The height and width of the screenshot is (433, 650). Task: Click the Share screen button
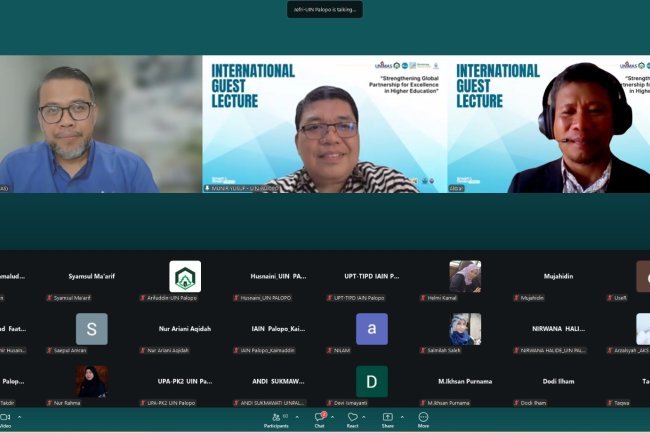pos(388,420)
